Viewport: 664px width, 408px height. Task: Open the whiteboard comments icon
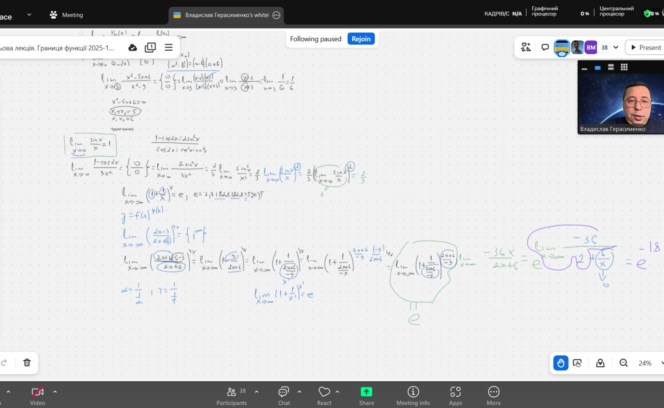(x=545, y=47)
